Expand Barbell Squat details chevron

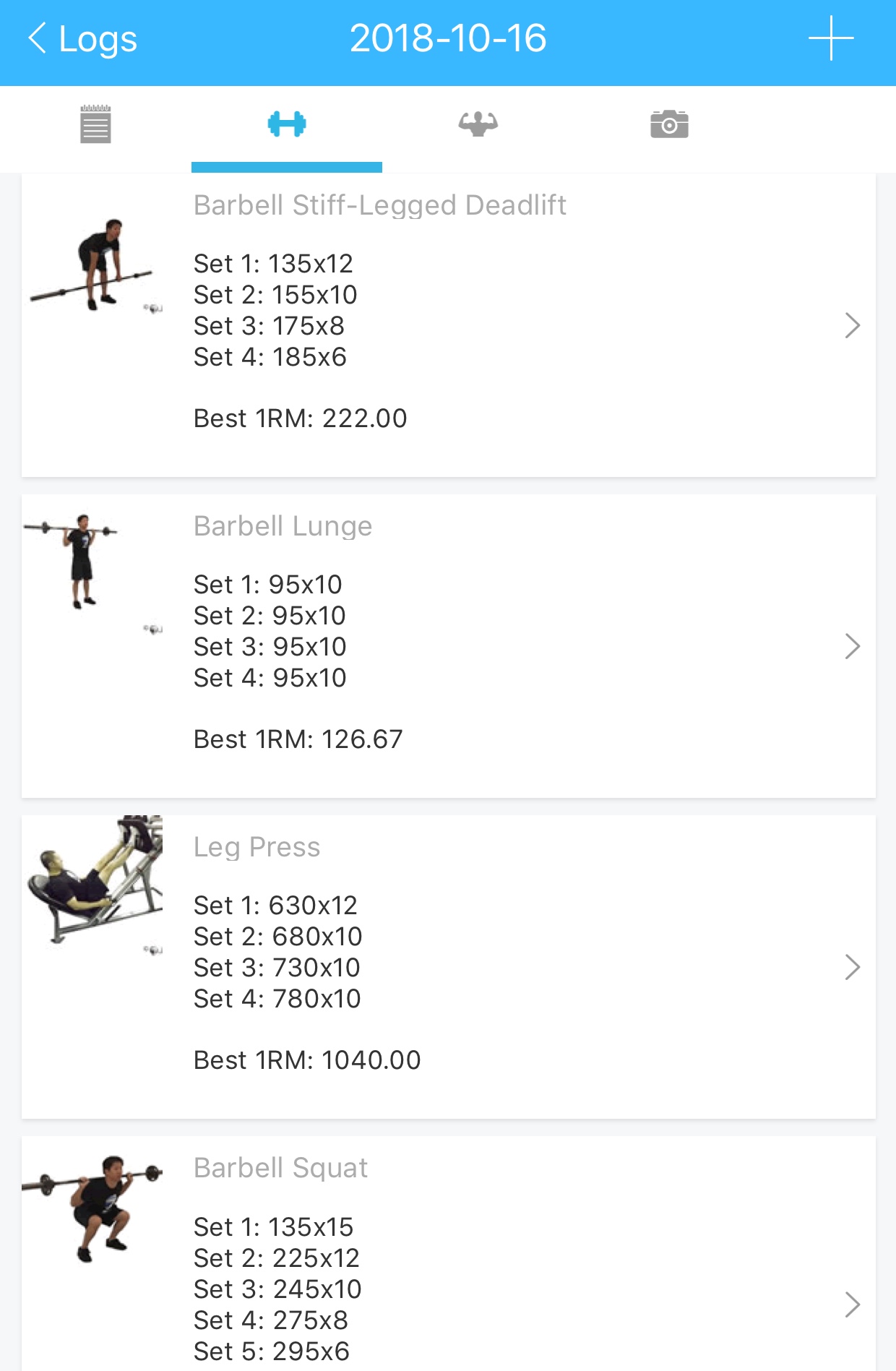(x=852, y=1305)
